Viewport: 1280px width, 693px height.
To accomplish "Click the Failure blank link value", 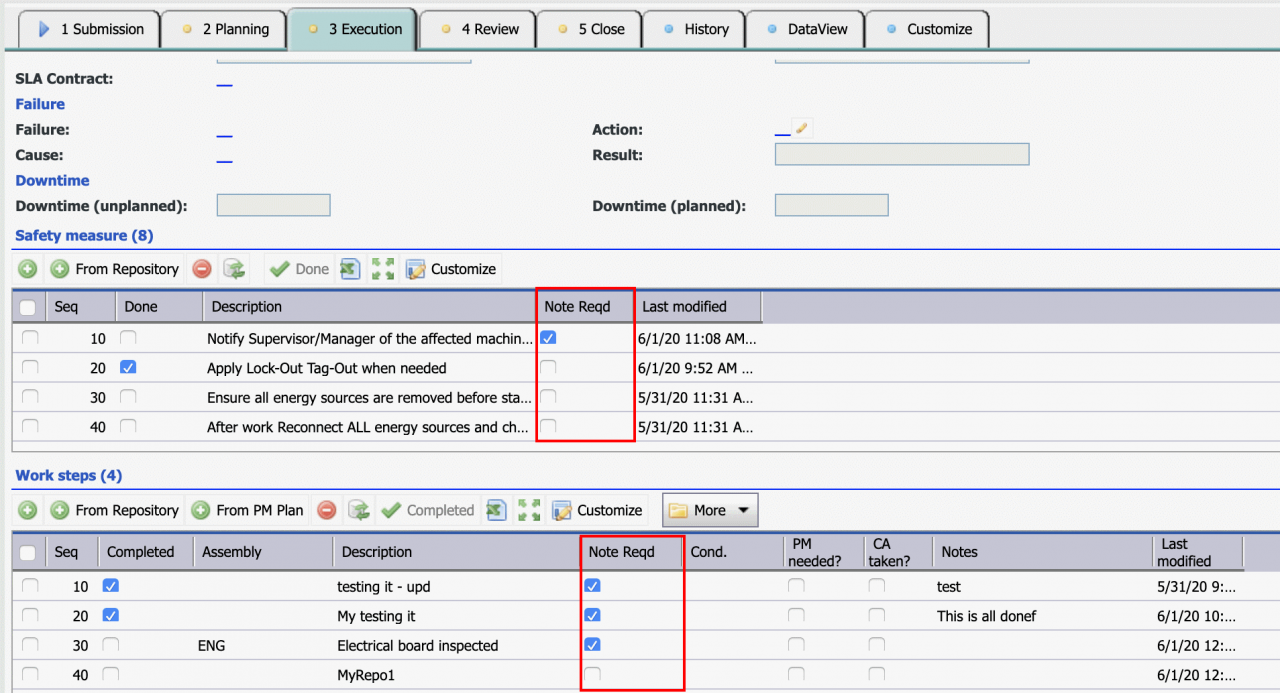I will pos(224,130).
